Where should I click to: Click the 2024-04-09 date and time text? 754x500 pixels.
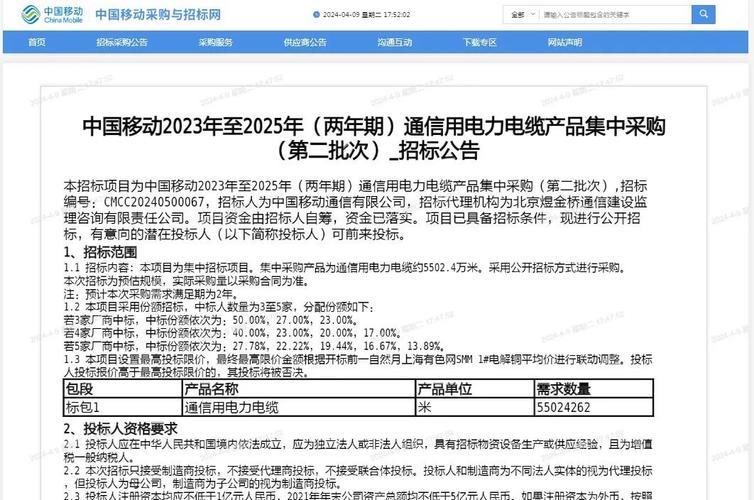[366, 15]
